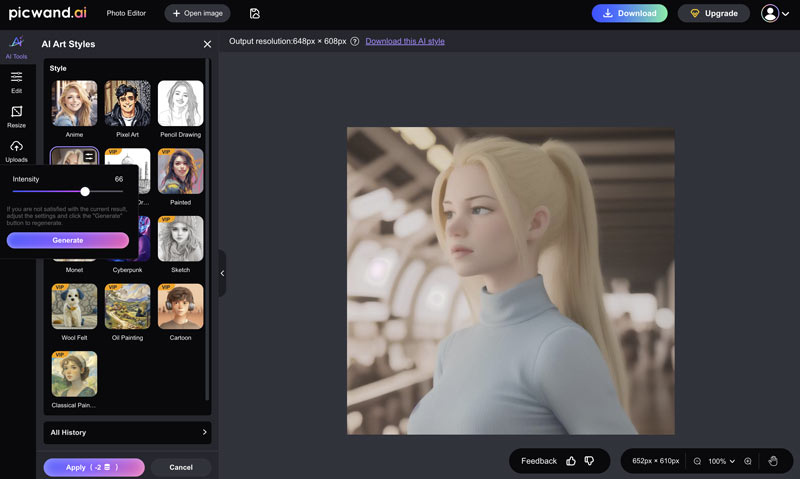The image size is (800, 479).
Task: Click the output resolution help icon
Action: [x=355, y=41]
